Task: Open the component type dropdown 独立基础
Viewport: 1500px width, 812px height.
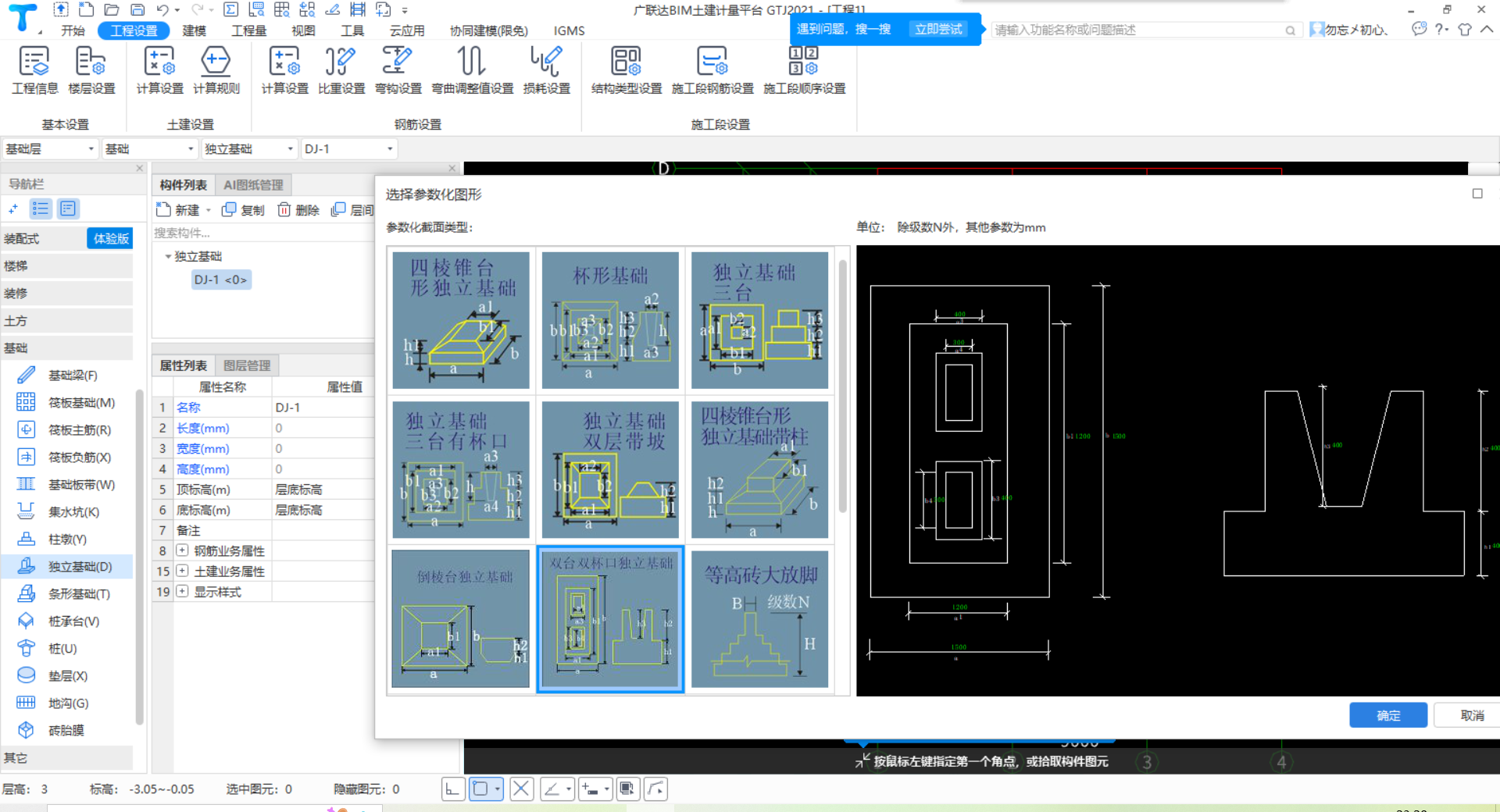Action: [x=249, y=149]
